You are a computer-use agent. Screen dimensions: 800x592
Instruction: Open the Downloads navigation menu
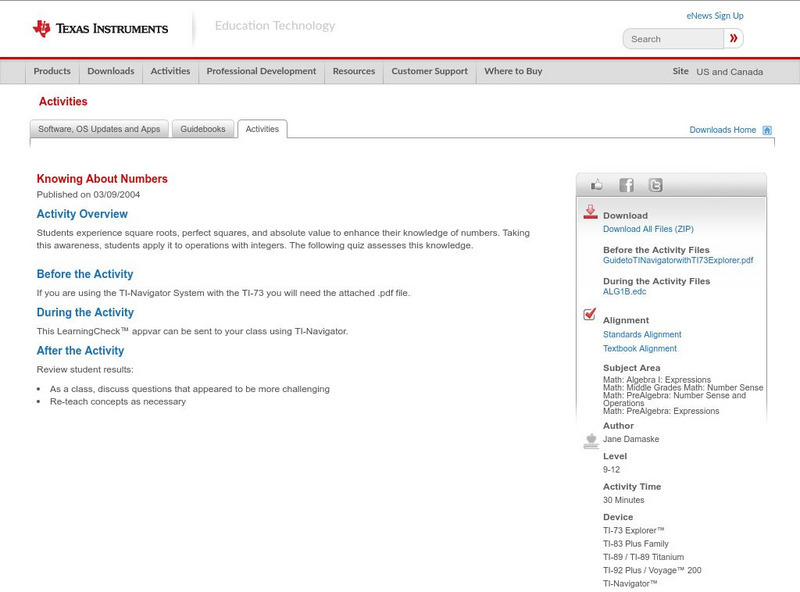click(x=110, y=72)
